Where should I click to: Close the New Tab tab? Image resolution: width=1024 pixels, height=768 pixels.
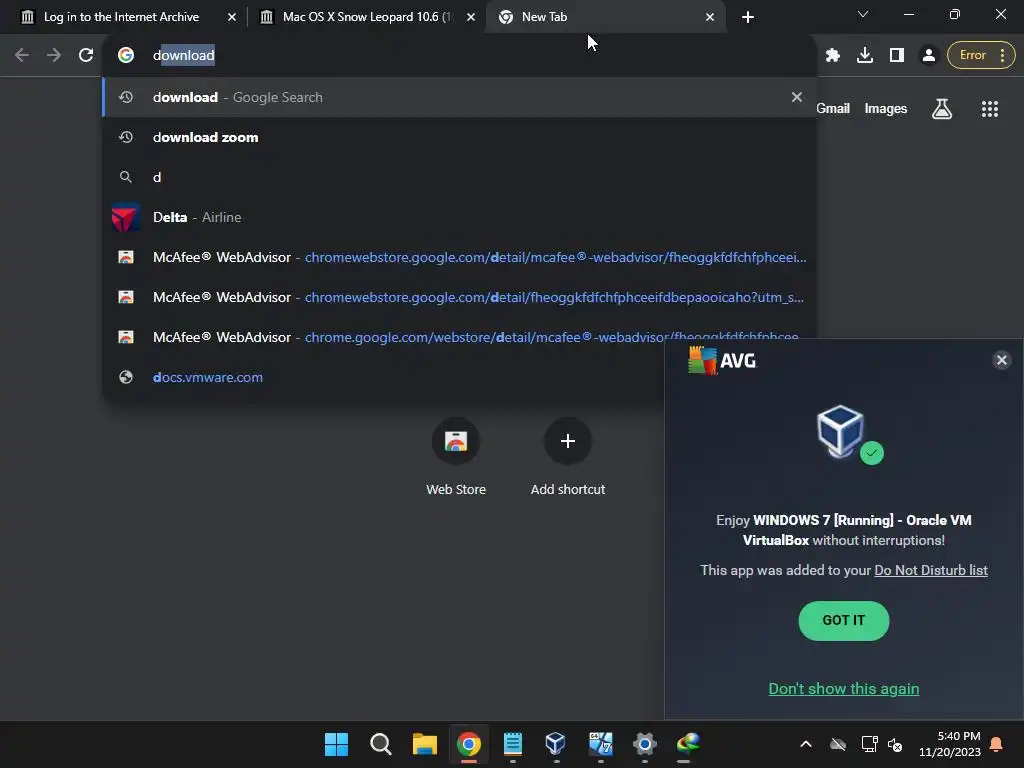(710, 17)
